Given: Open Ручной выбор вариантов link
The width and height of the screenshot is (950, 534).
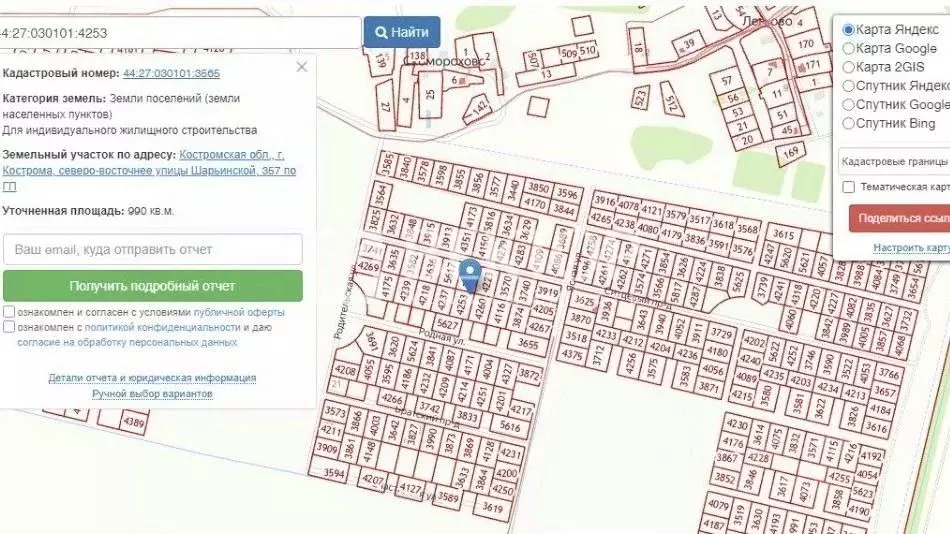Looking at the screenshot, I should tap(152, 394).
